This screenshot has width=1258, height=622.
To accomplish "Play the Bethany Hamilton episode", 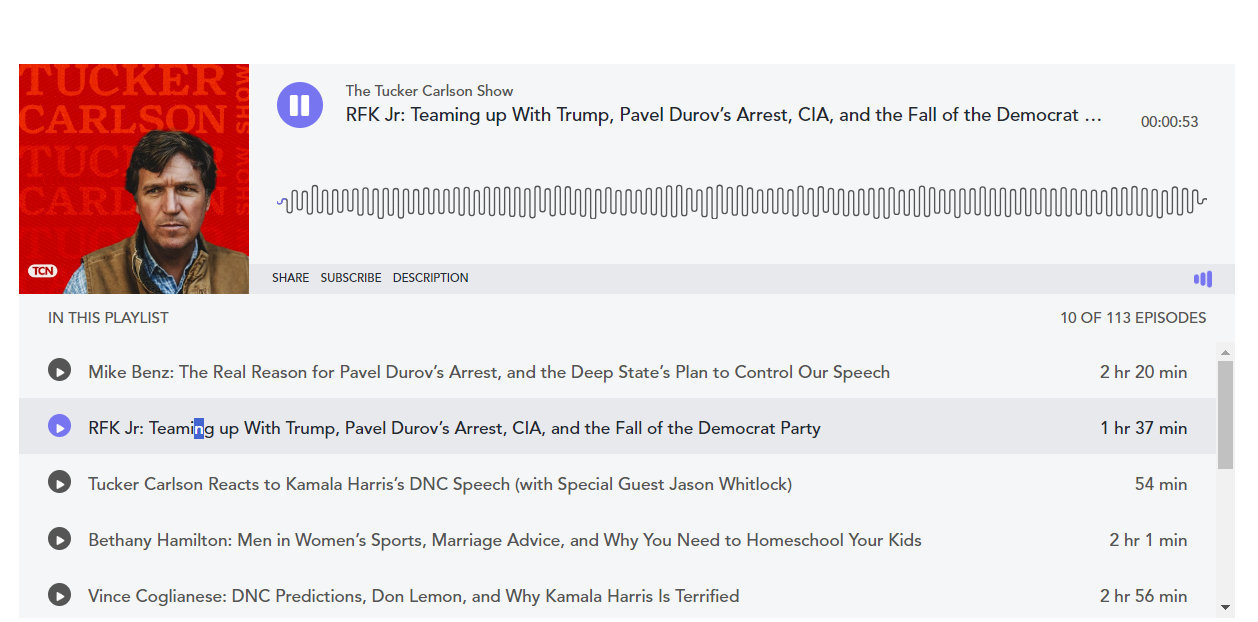I will [x=60, y=539].
